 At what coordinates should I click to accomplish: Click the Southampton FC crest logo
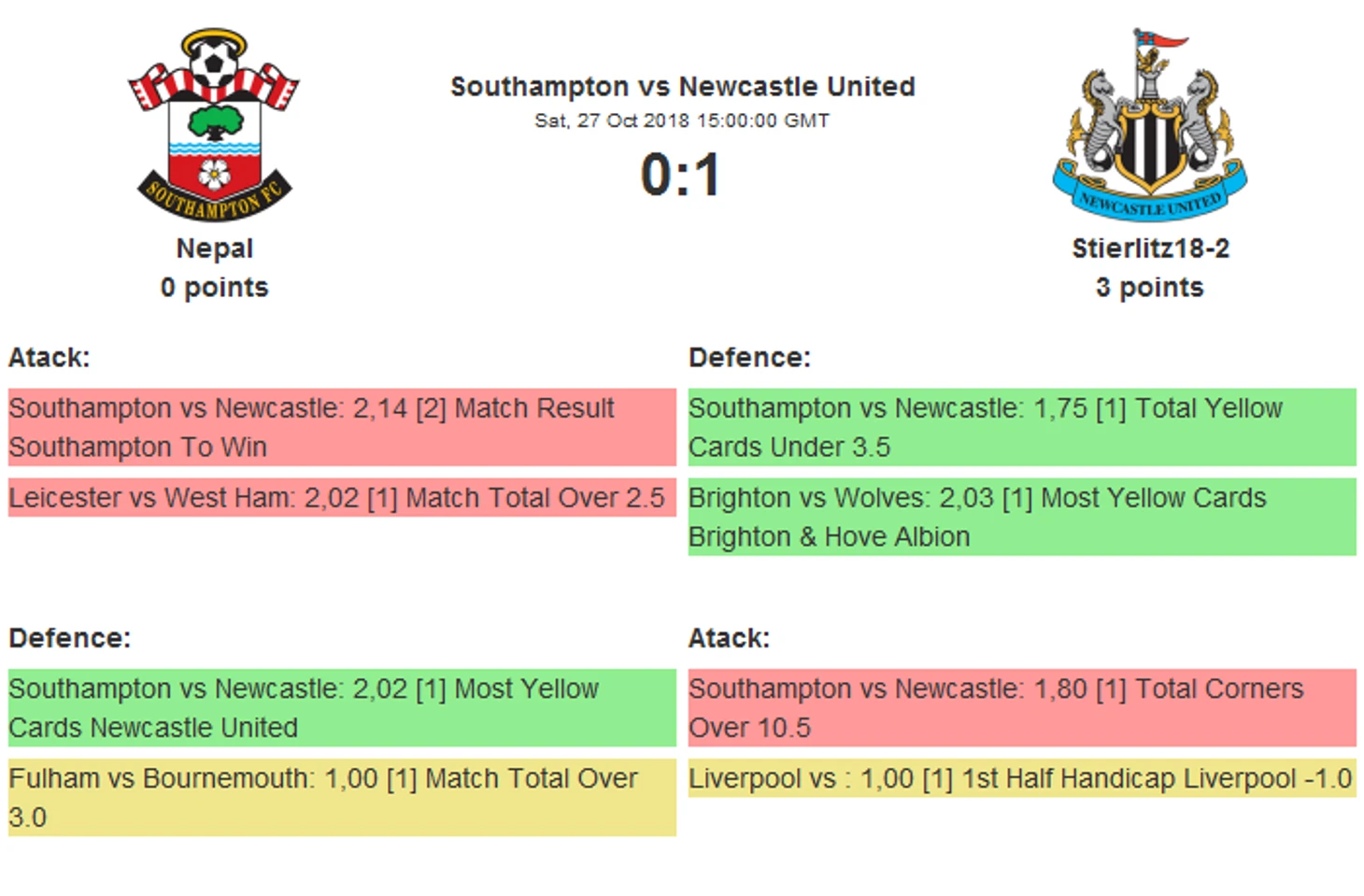coord(214,125)
